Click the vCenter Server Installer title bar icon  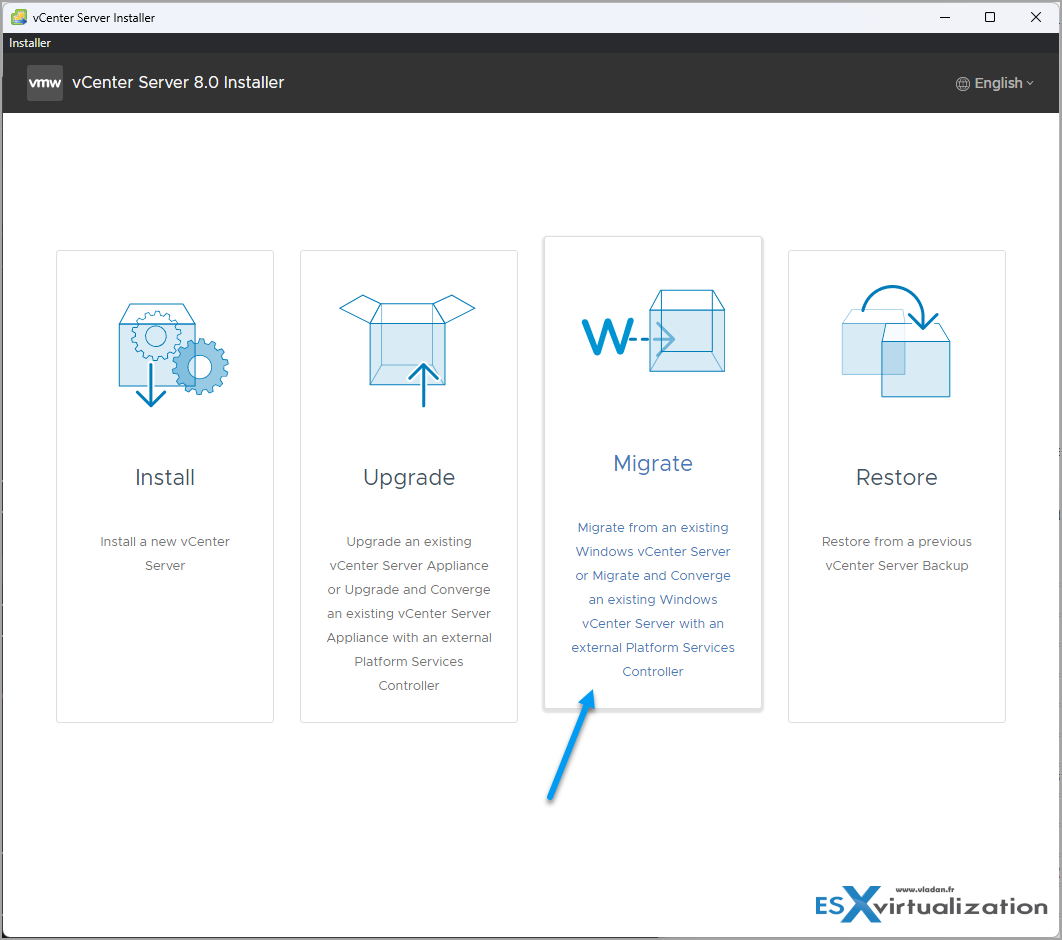click(19, 18)
